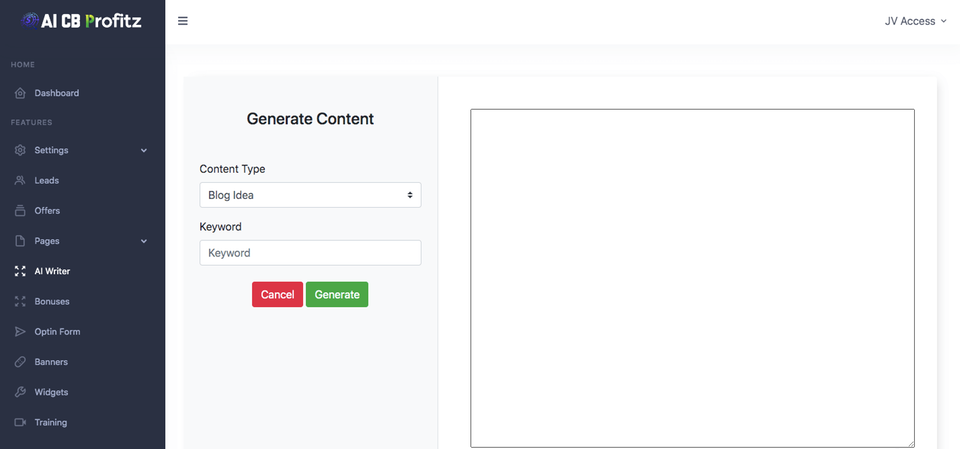Expand the Settings submenu chevron

pyautogui.click(x=144, y=150)
